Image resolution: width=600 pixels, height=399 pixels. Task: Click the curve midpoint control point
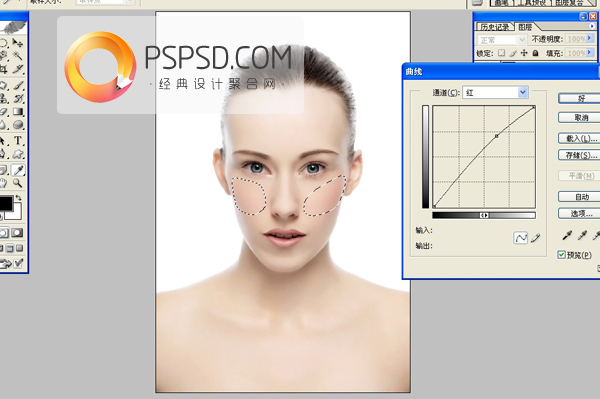[x=497, y=136]
